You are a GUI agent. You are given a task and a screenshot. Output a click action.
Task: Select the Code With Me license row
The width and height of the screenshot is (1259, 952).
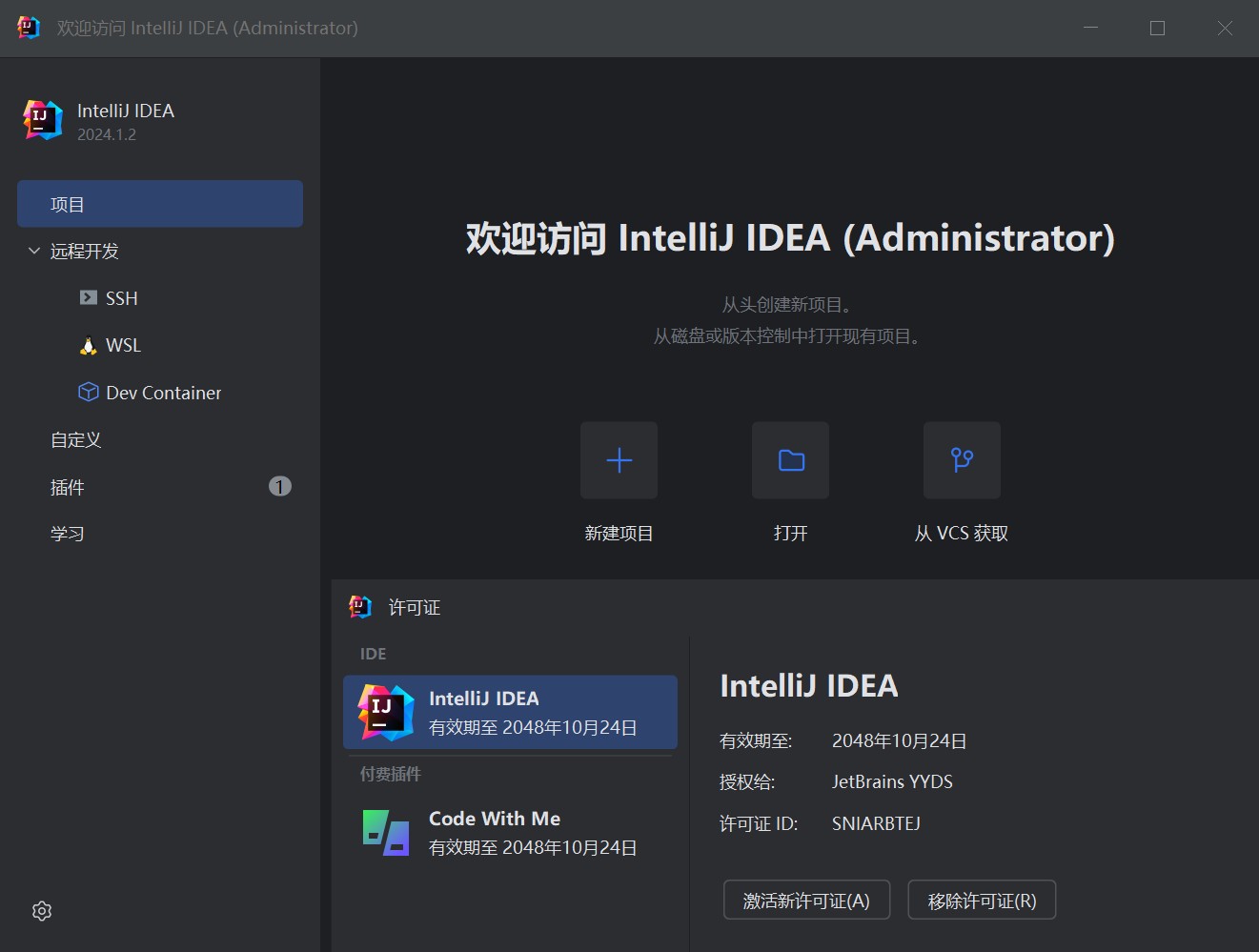click(510, 833)
